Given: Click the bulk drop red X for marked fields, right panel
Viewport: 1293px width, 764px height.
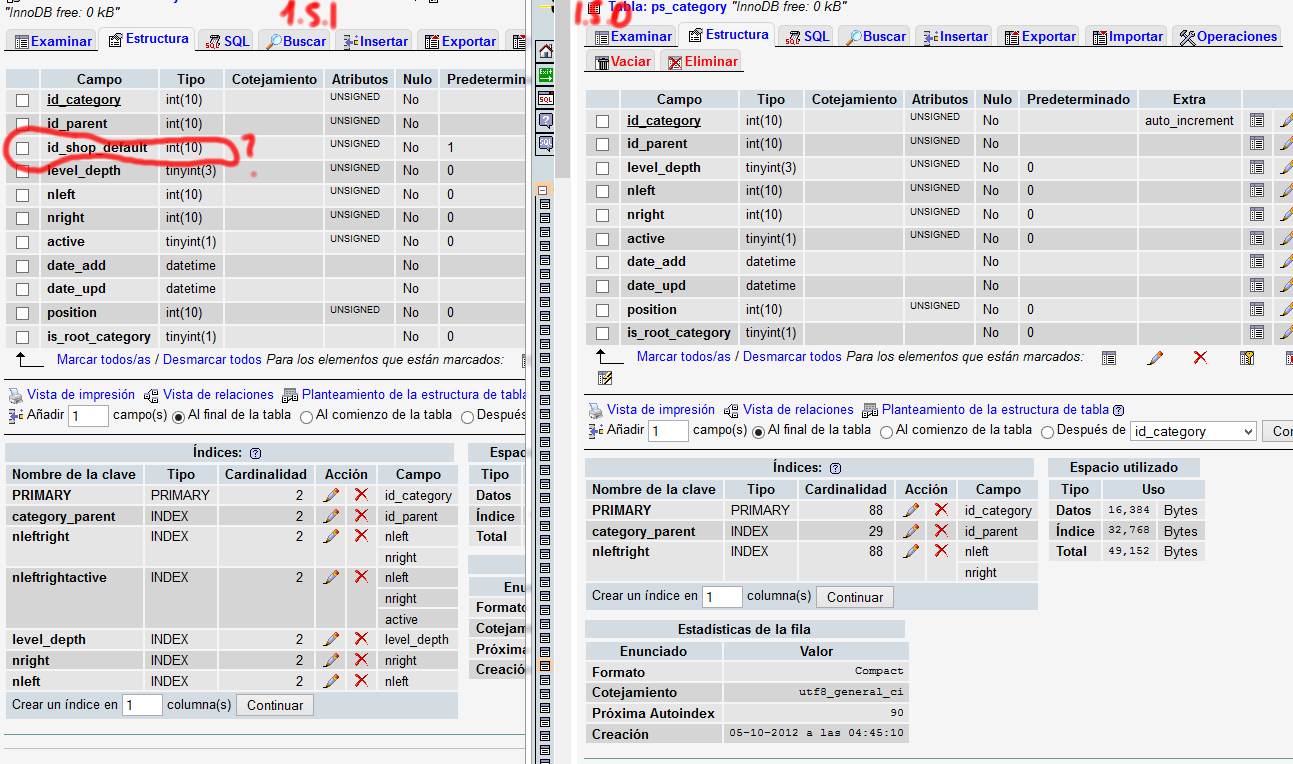Looking at the screenshot, I should (x=1200, y=357).
